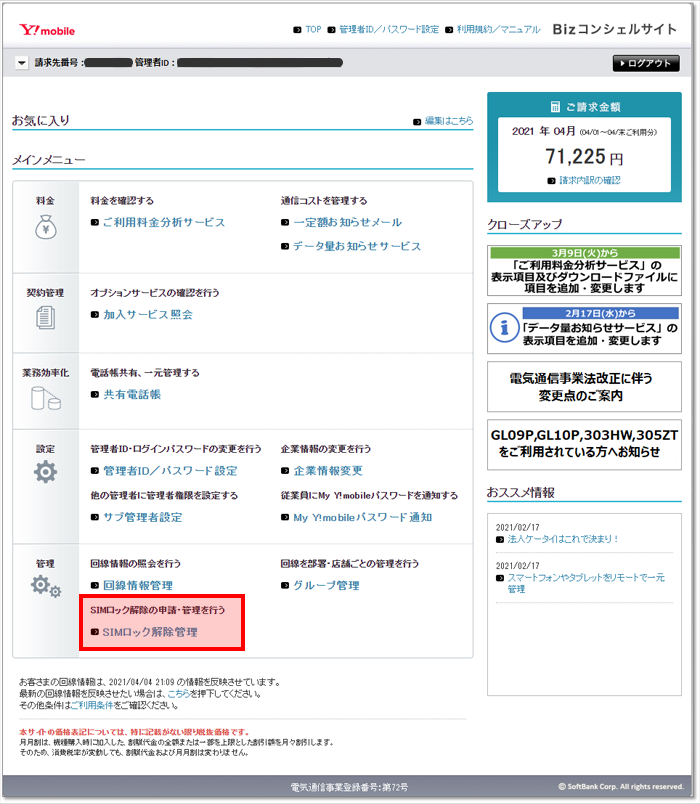This screenshot has width=700, height=804.
Task: Expand the billing number dropdown arrow
Action: pos(22,63)
